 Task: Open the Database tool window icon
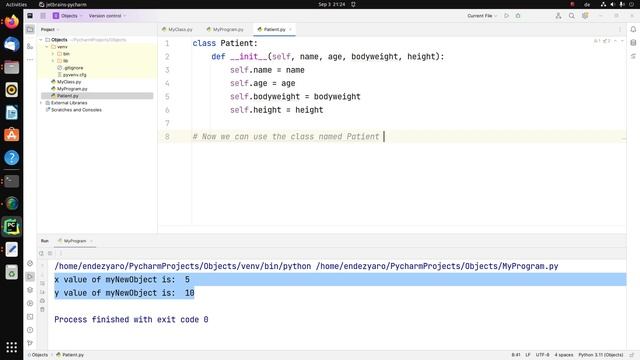coord(633,42)
